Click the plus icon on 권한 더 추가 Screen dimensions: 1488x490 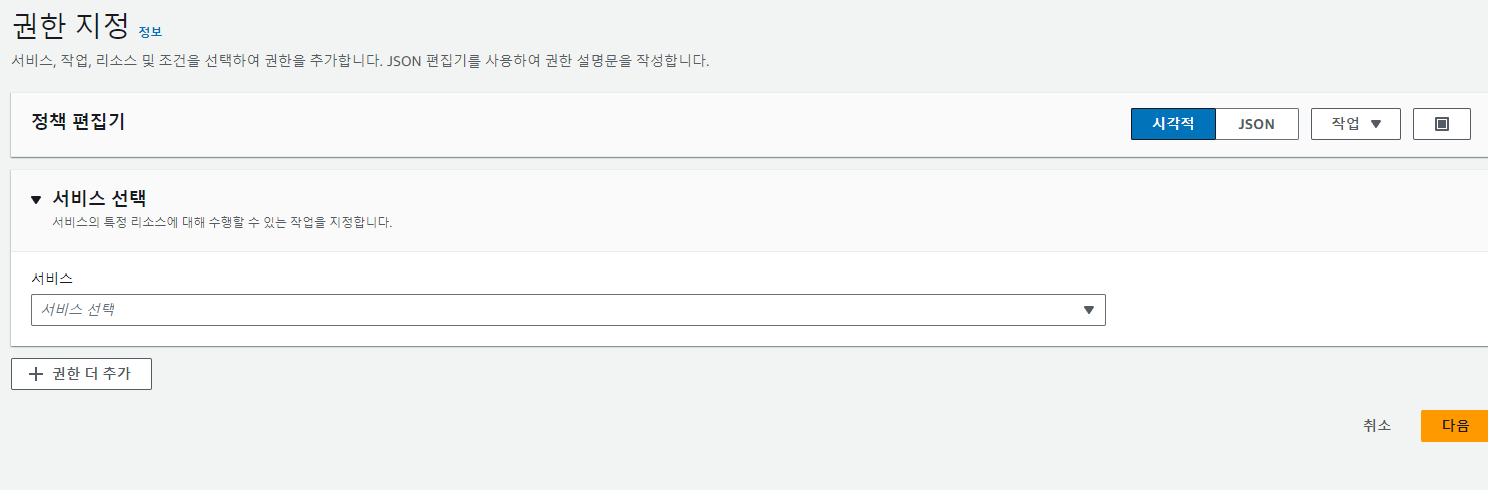point(36,374)
